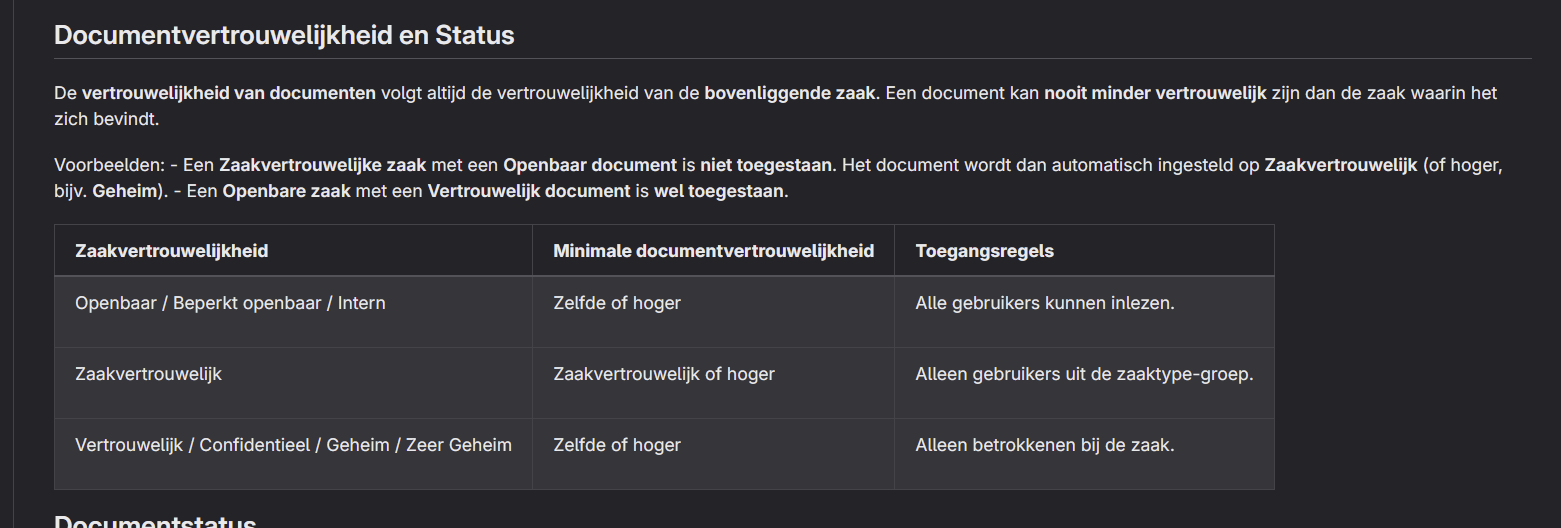Click the bold term "Zaakvertrouwelijke zaak"
Viewport: 1561px width, 528px height.
pyautogui.click(x=322, y=165)
